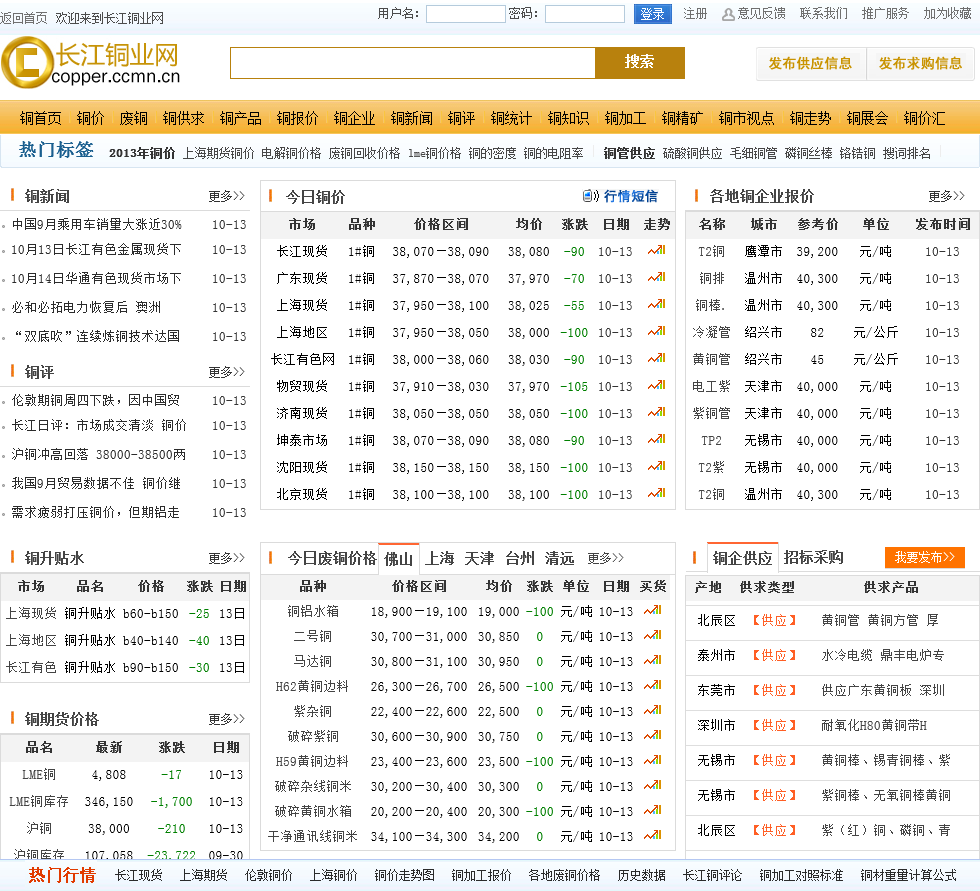Click chart icon in 马达铜 scrap row

[652, 660]
